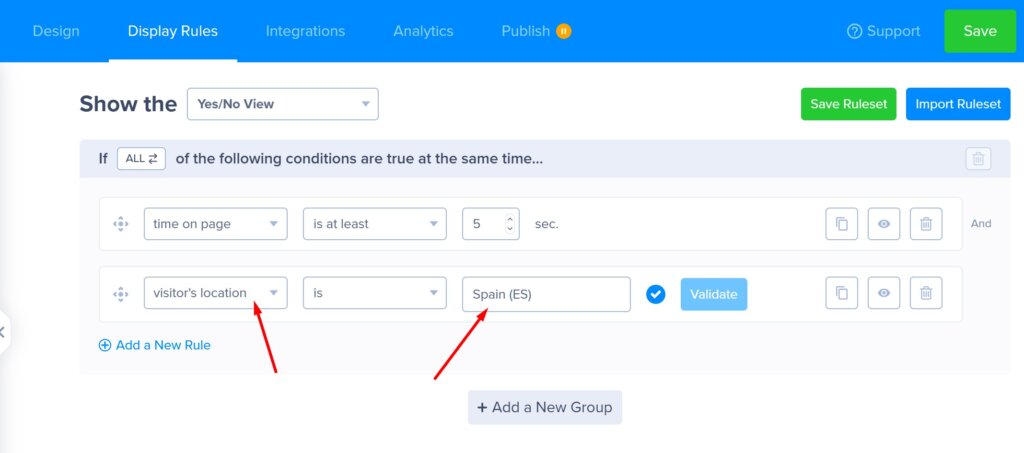Delete the visitor's location rule
The height and width of the screenshot is (453, 1024).
(x=926, y=294)
